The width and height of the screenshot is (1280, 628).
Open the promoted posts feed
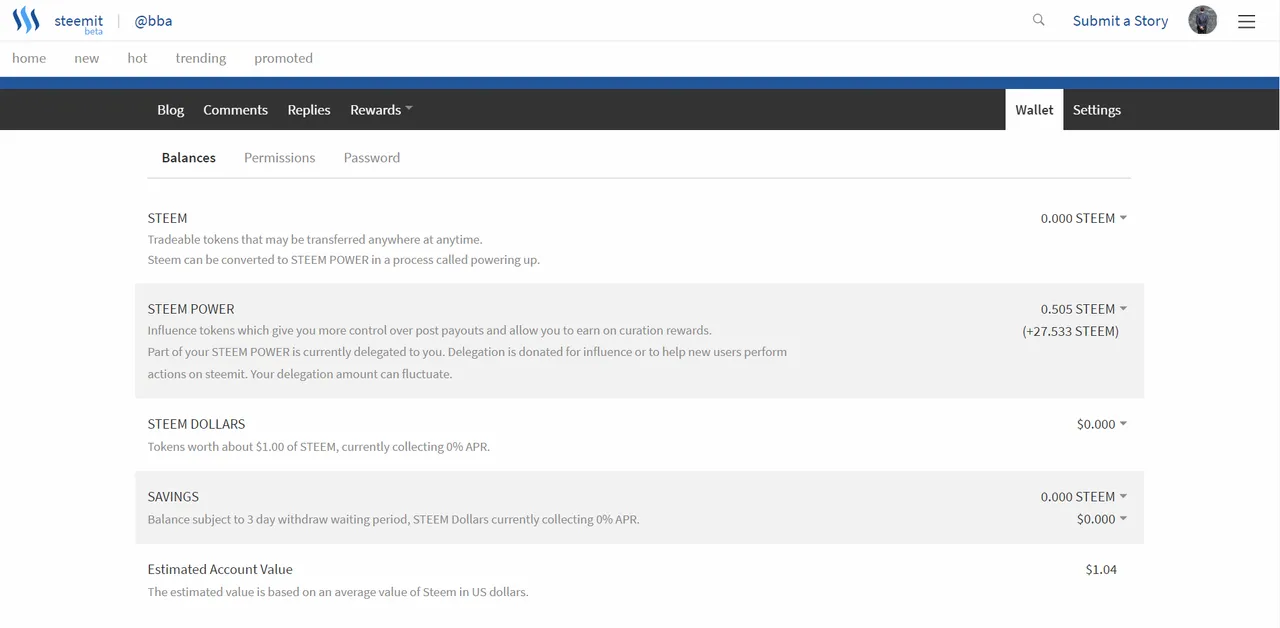[x=283, y=58]
